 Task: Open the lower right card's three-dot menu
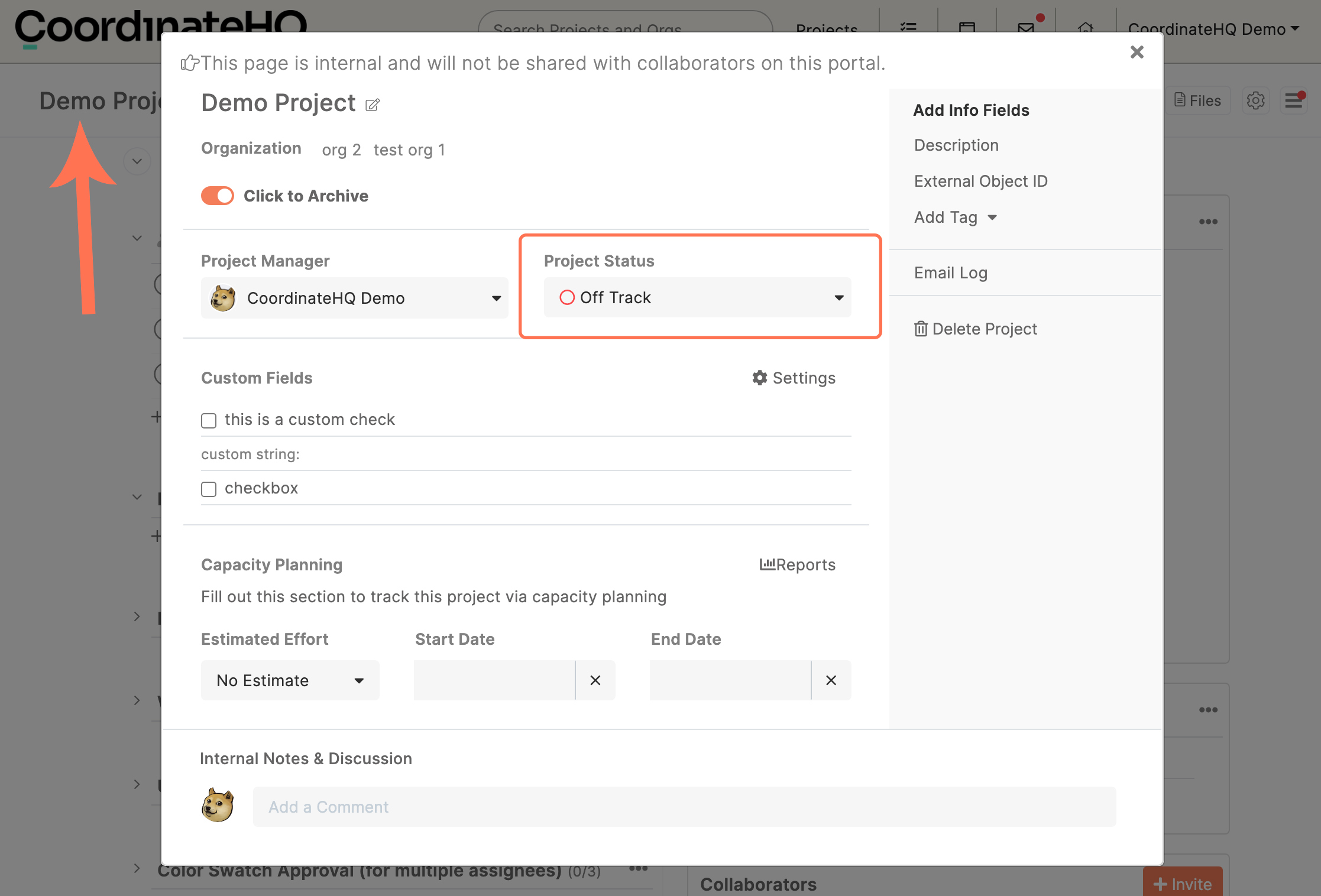point(1208,710)
